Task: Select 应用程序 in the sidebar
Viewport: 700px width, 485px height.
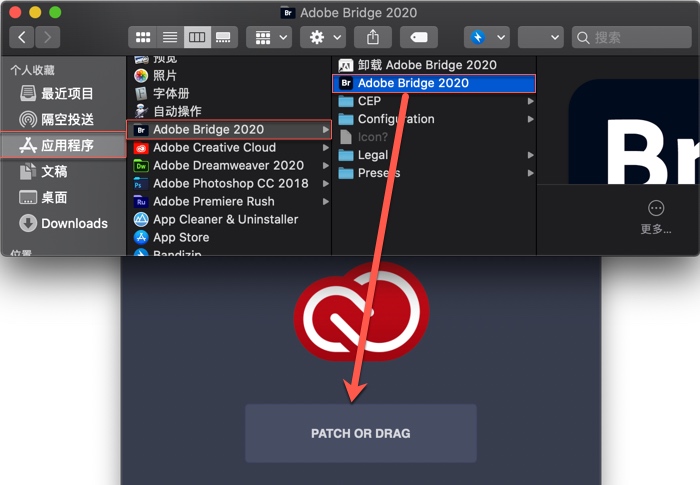Action: pyautogui.click(x=63, y=145)
